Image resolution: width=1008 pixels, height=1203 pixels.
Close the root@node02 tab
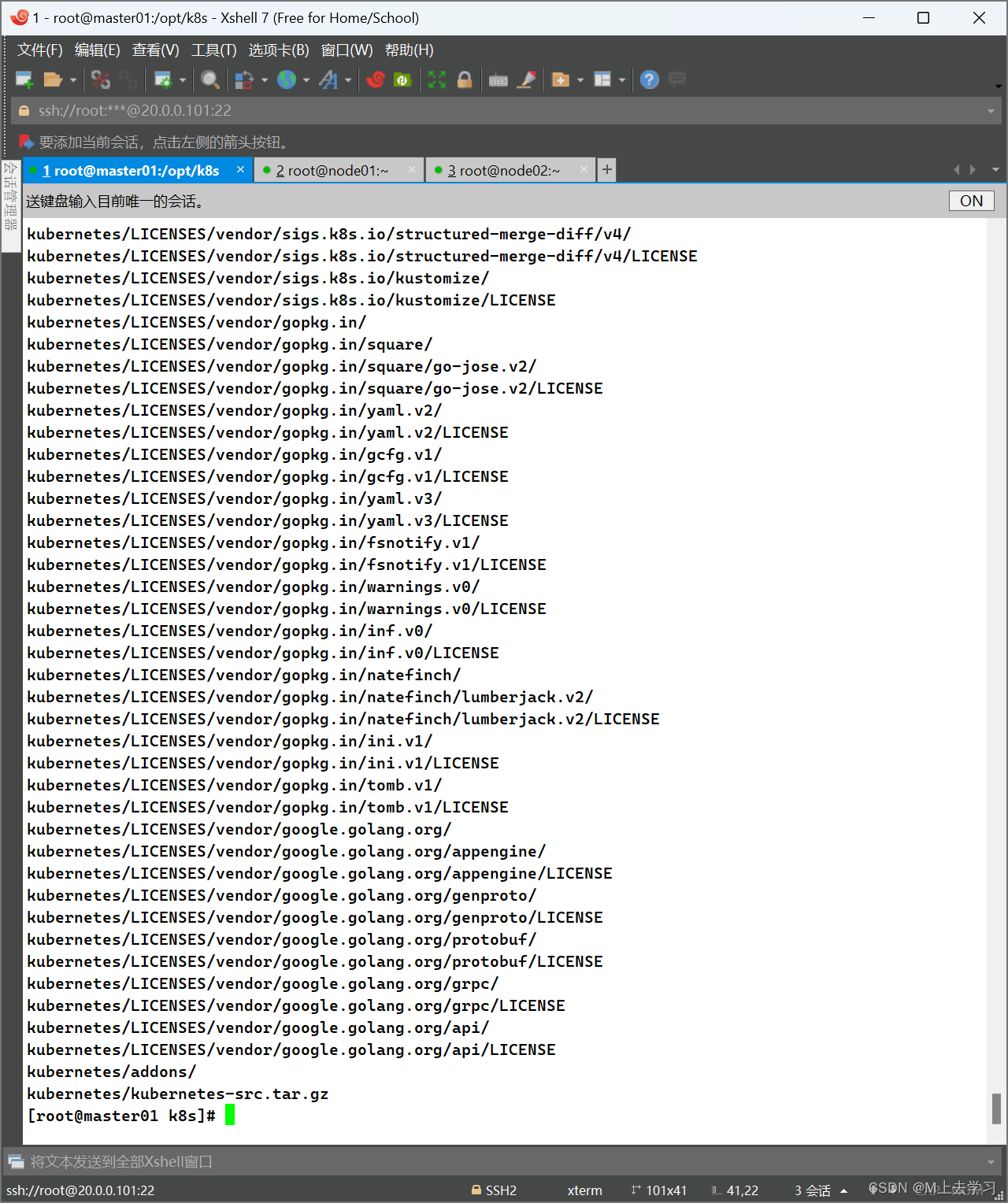pos(584,170)
